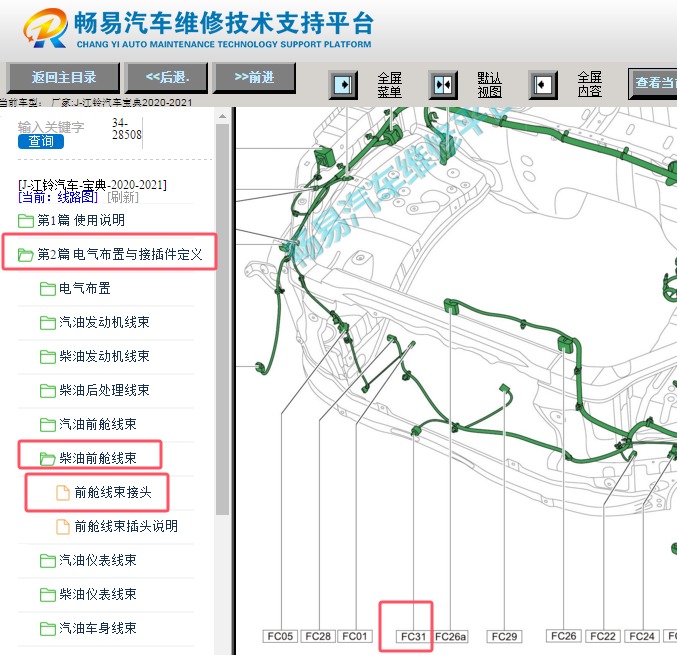Select connector label FC05 in diagram

pyautogui.click(x=280, y=636)
